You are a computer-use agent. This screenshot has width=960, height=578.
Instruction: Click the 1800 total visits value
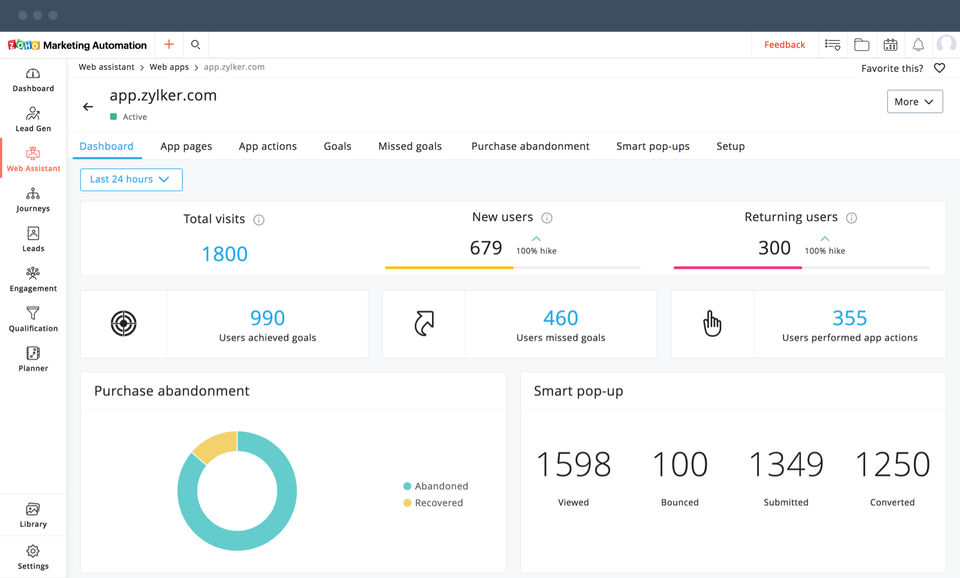click(x=225, y=253)
